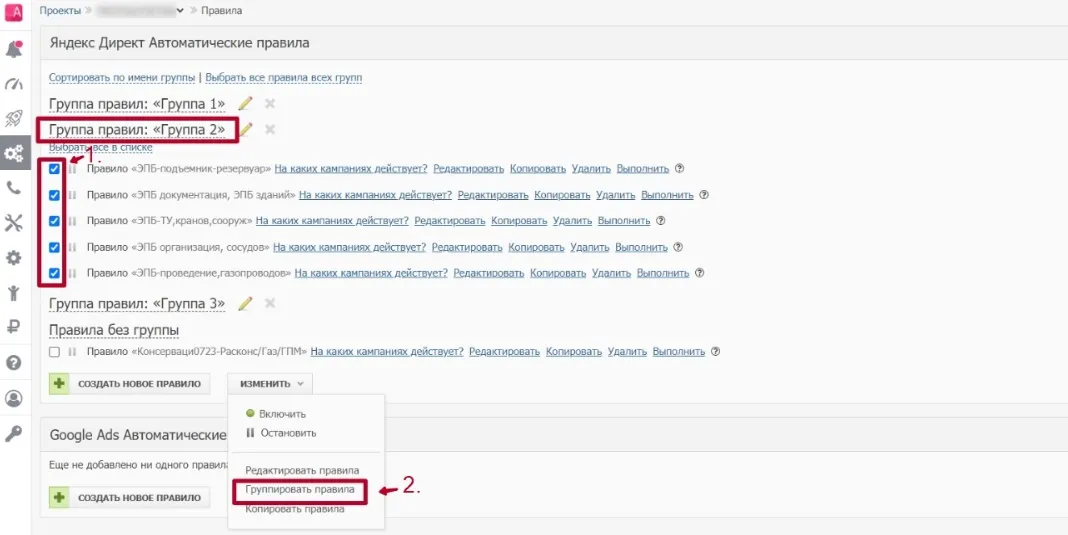Click «Удалить» for «ЭПБ-ТУ,кранов,сооруж» rule
Viewport: 1068px width, 535px height.
[x=573, y=221]
